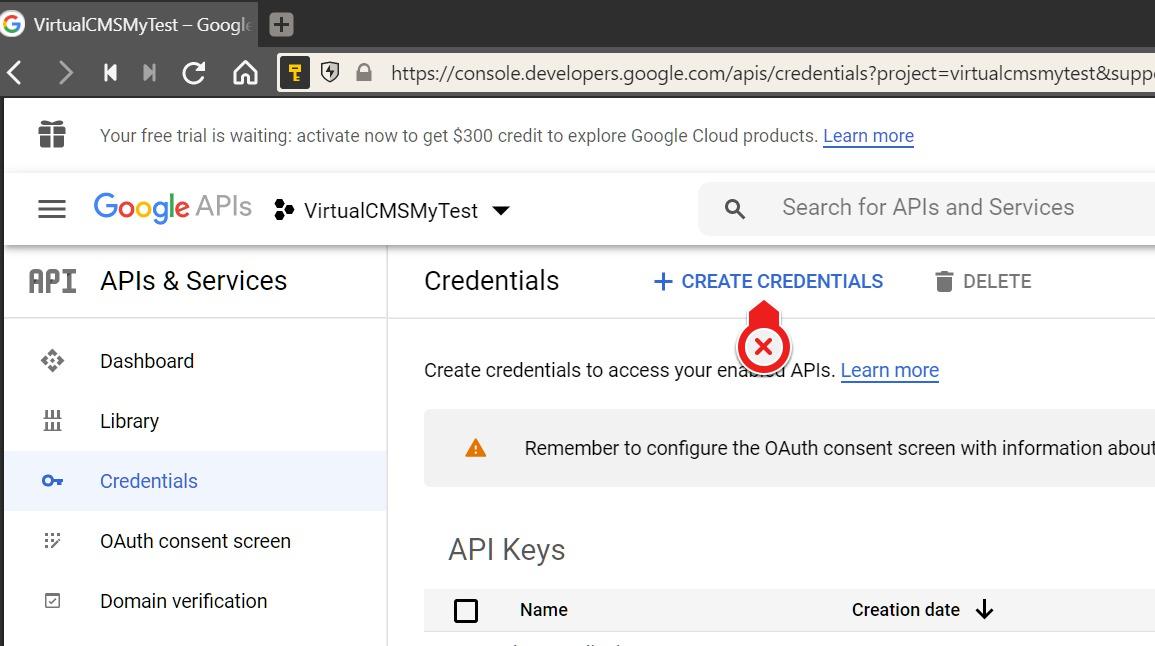Open Dashboard in sidebar
Screen dimensions: 1155x646
pos(147,361)
